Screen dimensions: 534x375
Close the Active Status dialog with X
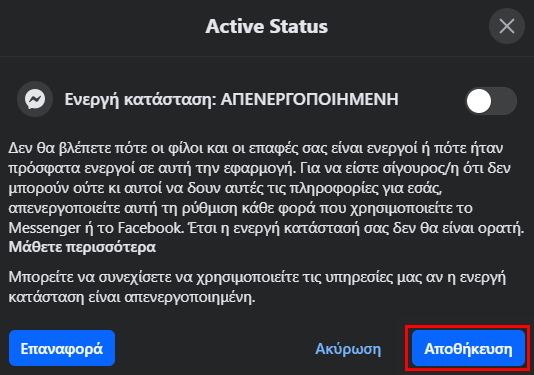tap(506, 26)
